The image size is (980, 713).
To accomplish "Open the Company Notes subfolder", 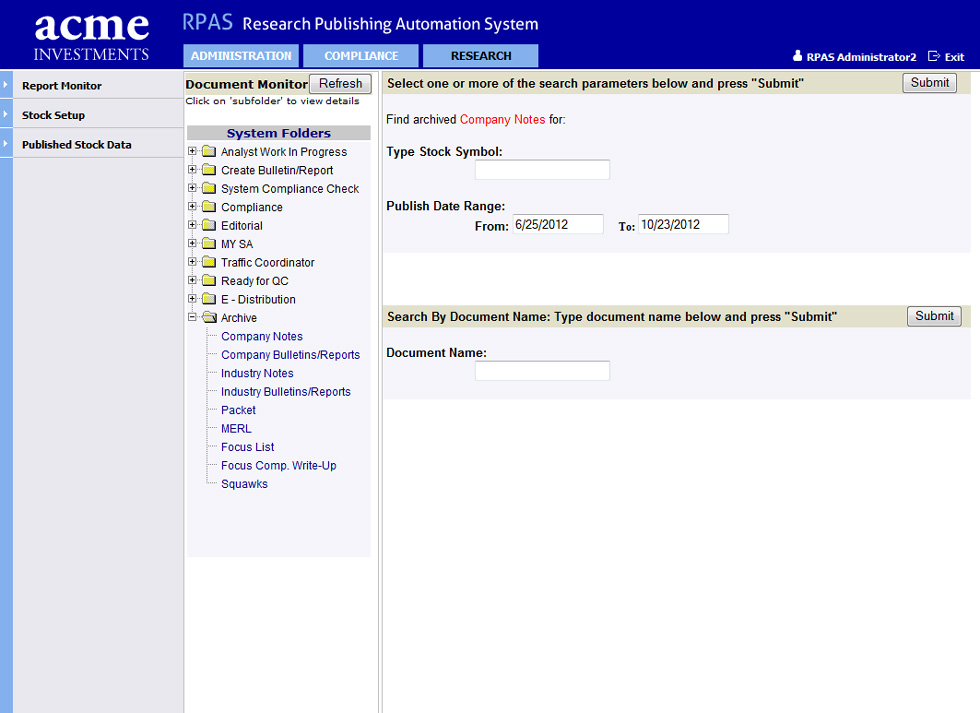I will tap(262, 336).
